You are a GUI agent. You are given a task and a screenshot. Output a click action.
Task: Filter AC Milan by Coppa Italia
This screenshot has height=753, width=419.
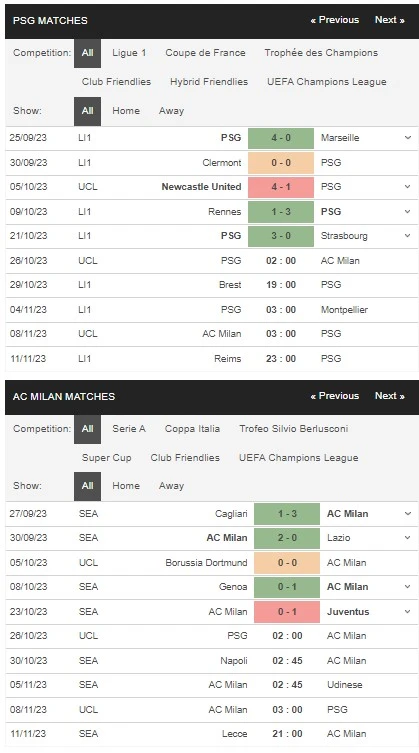pos(192,429)
